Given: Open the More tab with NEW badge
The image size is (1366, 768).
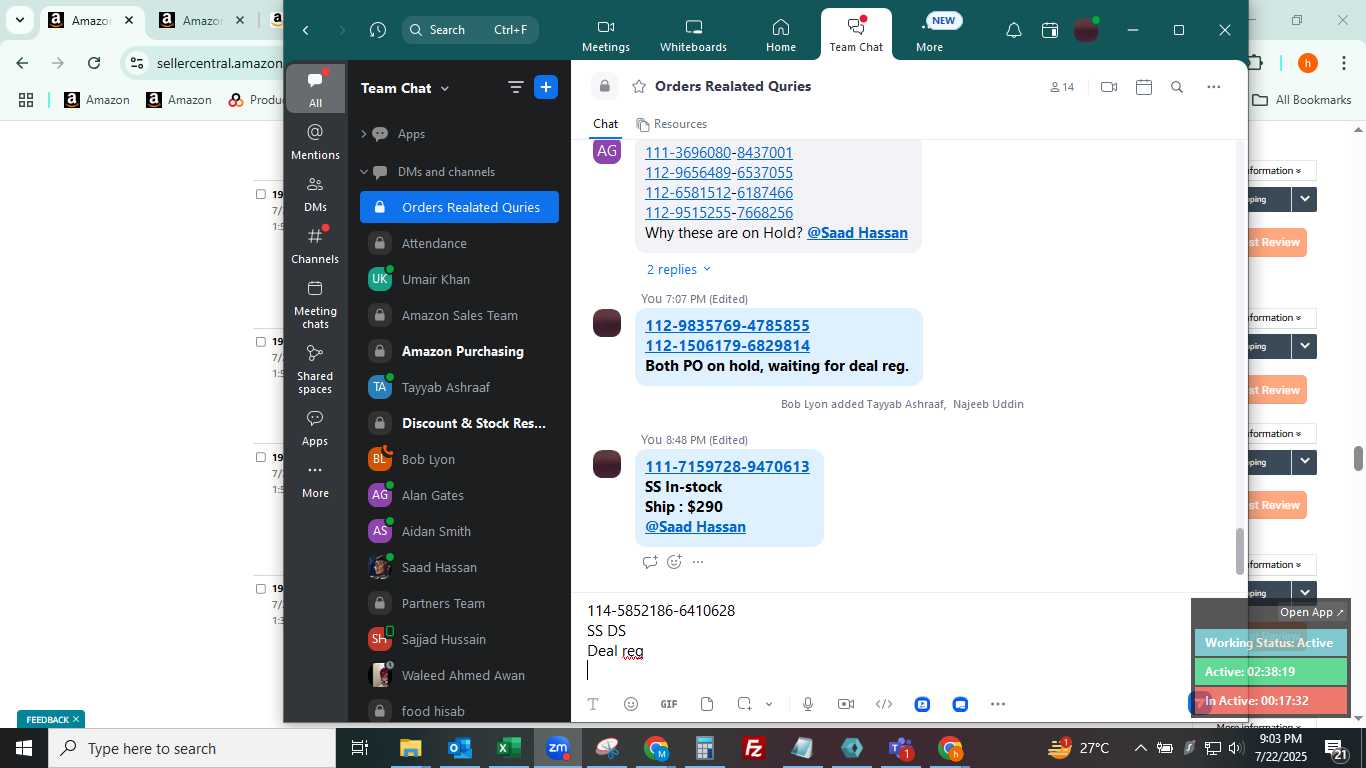Looking at the screenshot, I should [x=929, y=35].
